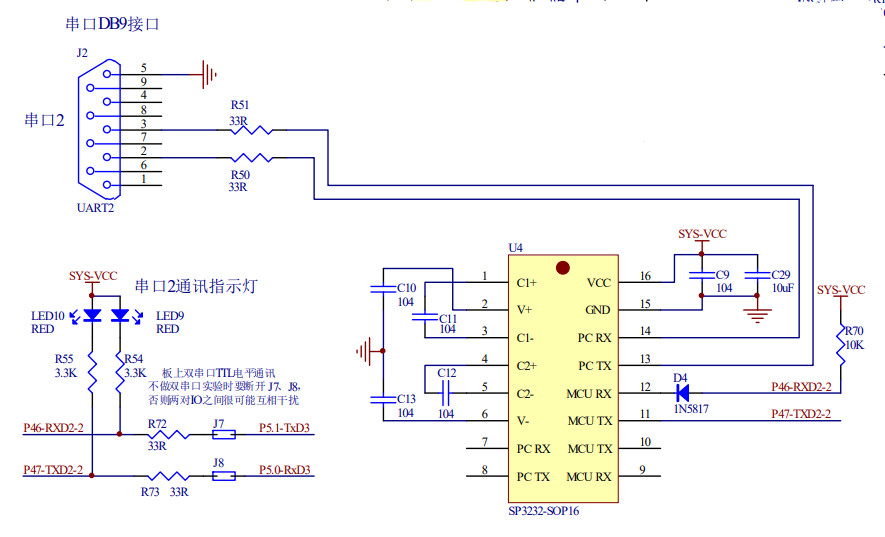Click the MCU RX label at pin 12
This screenshot has width=885, height=537.
coord(589,394)
